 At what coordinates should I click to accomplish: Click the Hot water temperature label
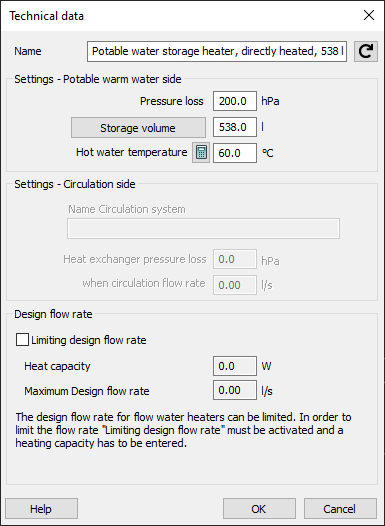131,152
